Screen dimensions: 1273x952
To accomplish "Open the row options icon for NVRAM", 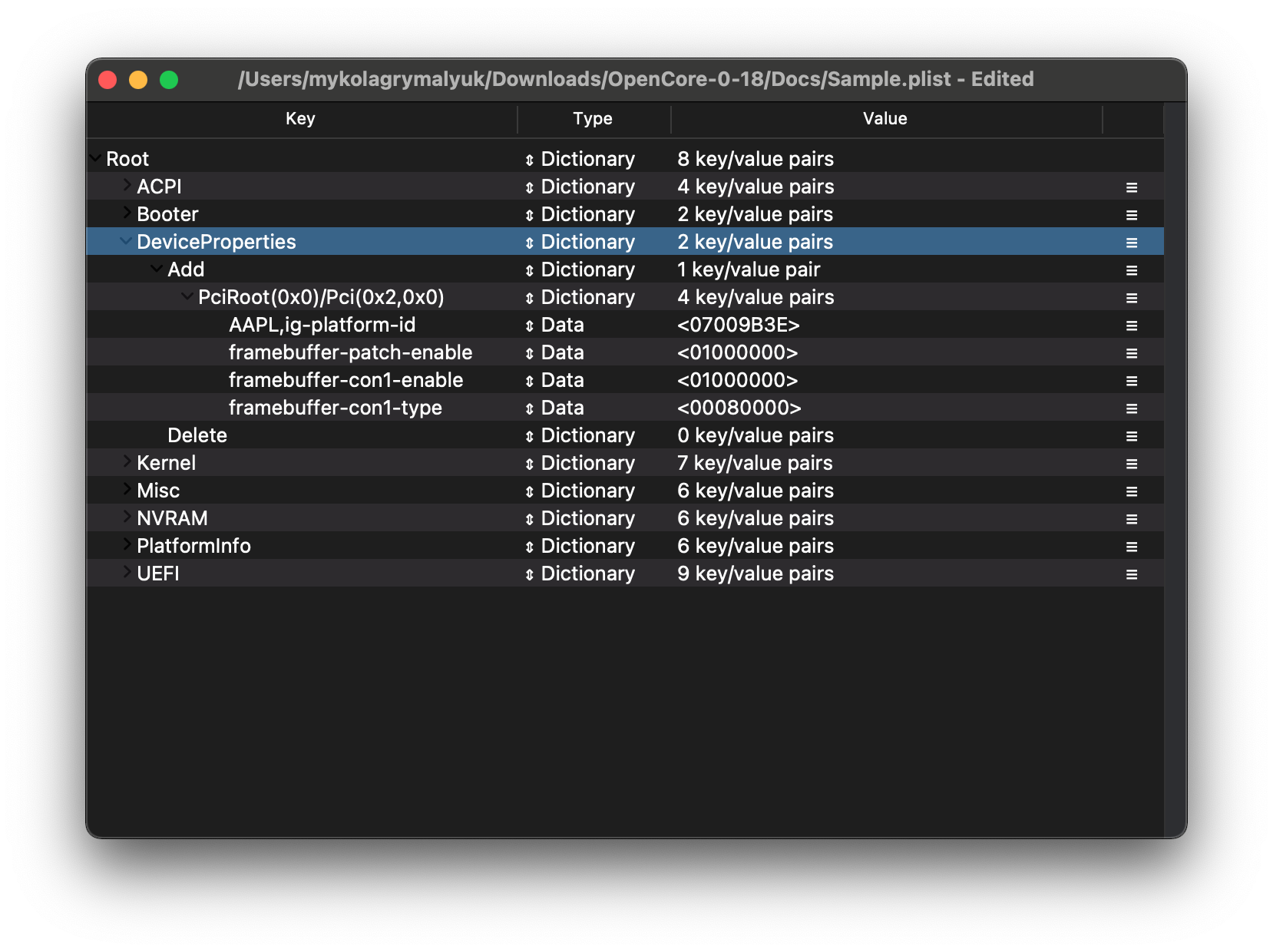I will tap(1131, 519).
